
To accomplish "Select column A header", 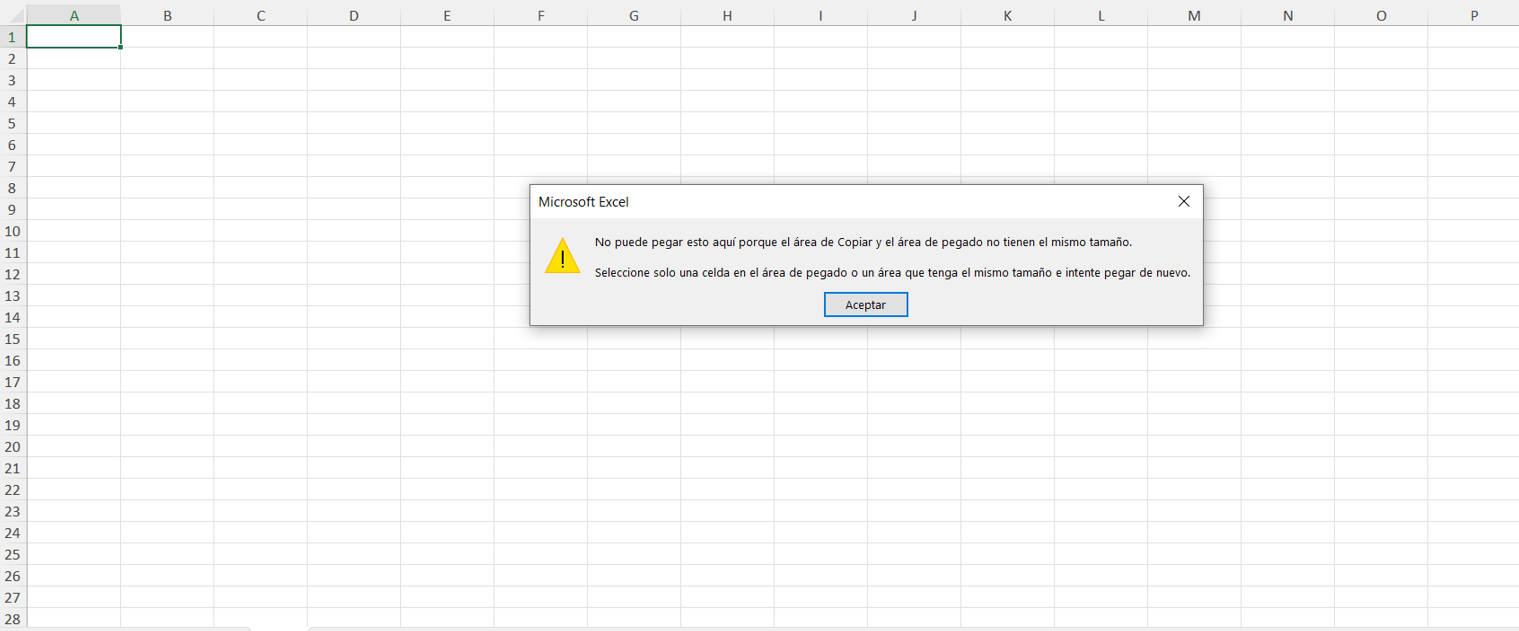I will (x=73, y=15).
